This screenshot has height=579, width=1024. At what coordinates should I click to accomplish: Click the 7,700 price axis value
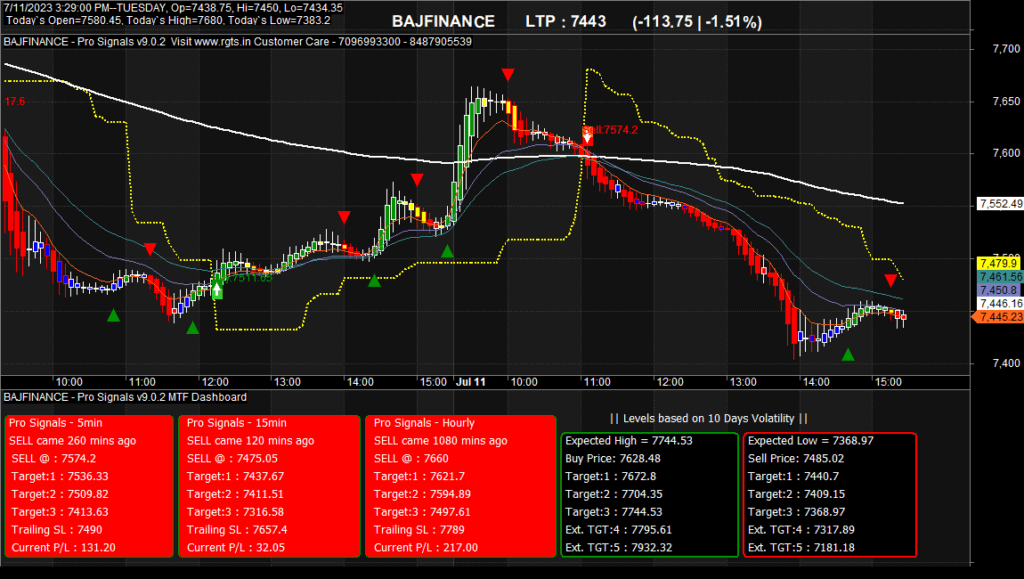[1006, 49]
